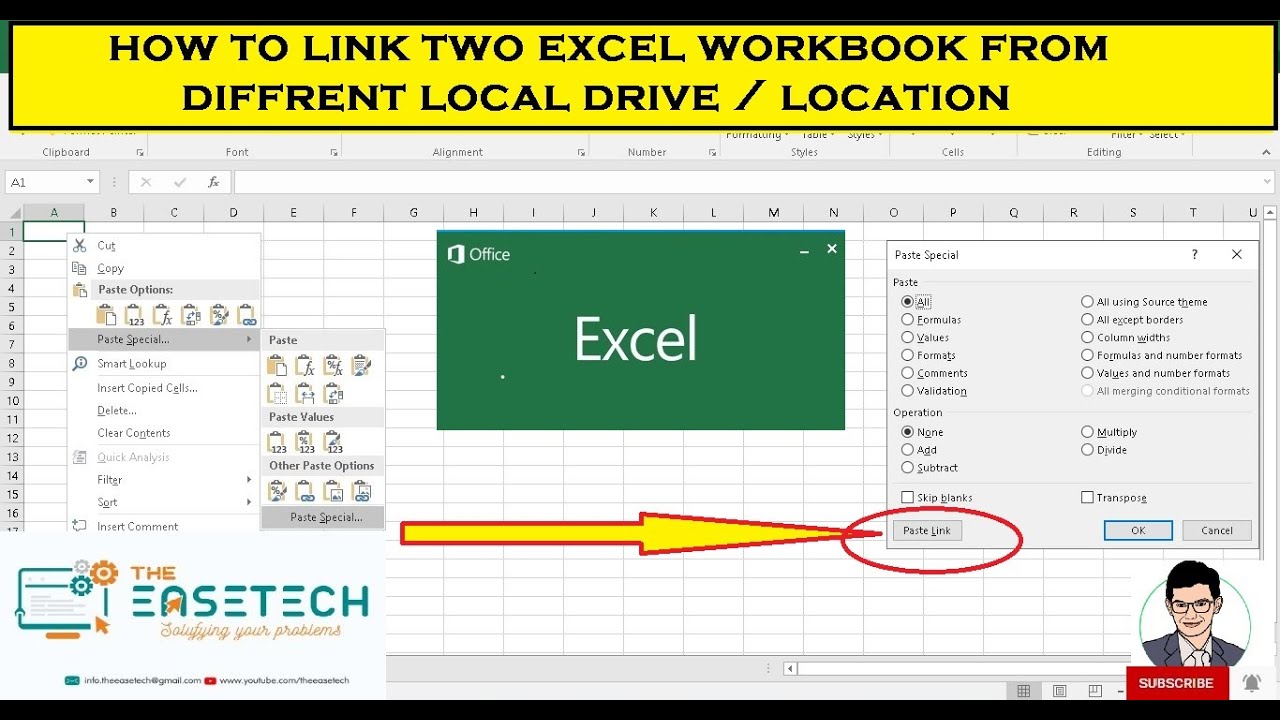This screenshot has height=720, width=1280.
Task: Select the All radio button
Action: coord(907,301)
